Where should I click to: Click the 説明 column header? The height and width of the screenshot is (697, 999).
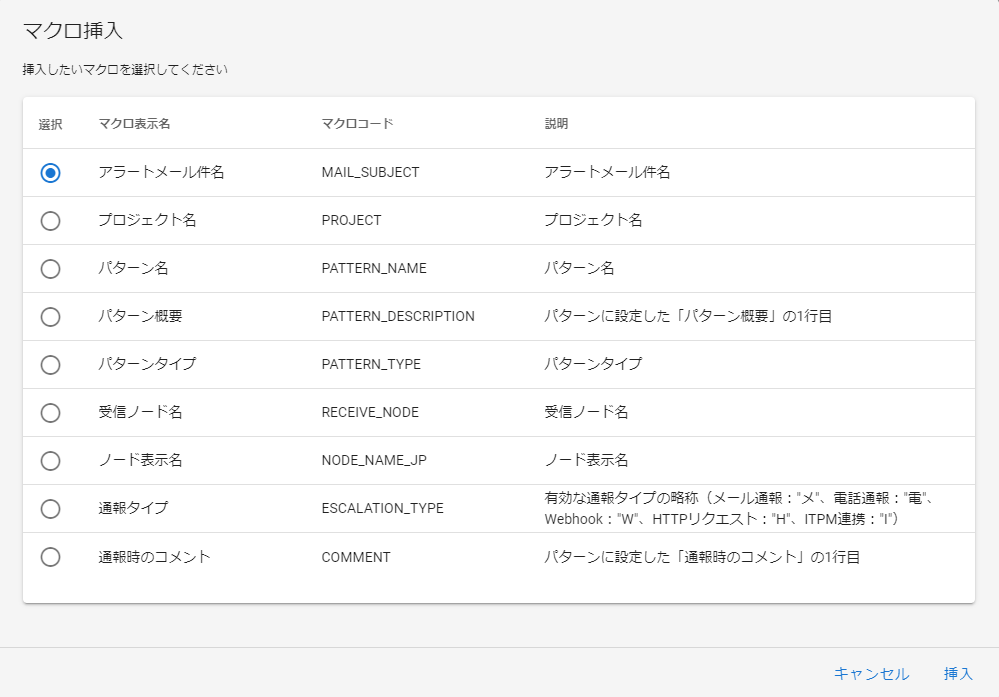553,124
